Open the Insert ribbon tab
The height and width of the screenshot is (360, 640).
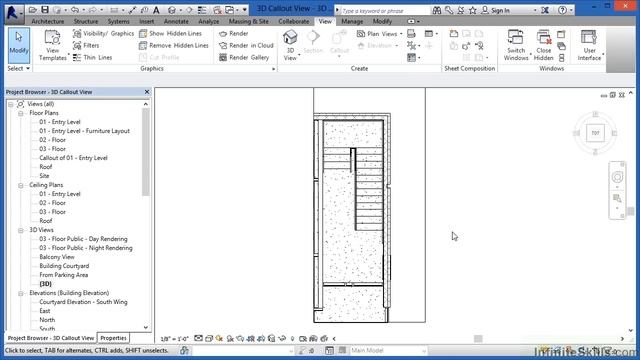click(147, 21)
